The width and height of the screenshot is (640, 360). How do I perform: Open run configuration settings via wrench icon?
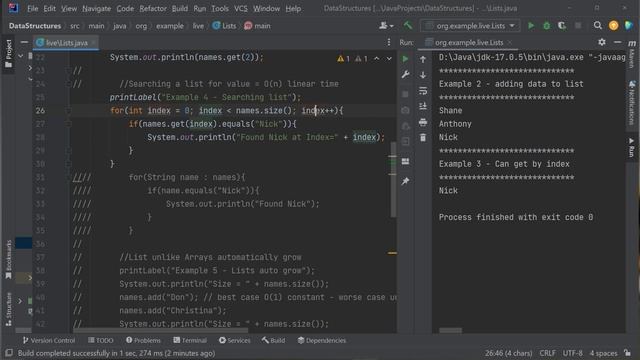pyautogui.click(x=405, y=75)
